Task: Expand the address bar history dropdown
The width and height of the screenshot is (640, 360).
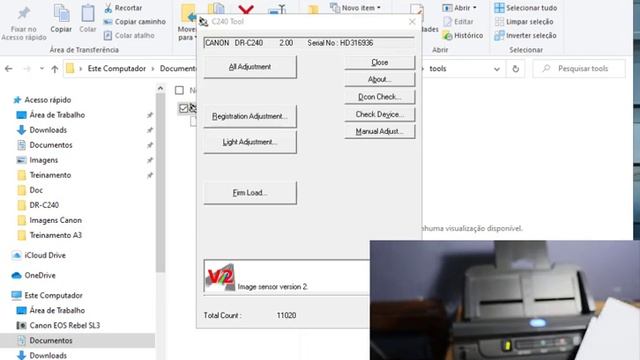Action: pyautogui.click(x=497, y=69)
